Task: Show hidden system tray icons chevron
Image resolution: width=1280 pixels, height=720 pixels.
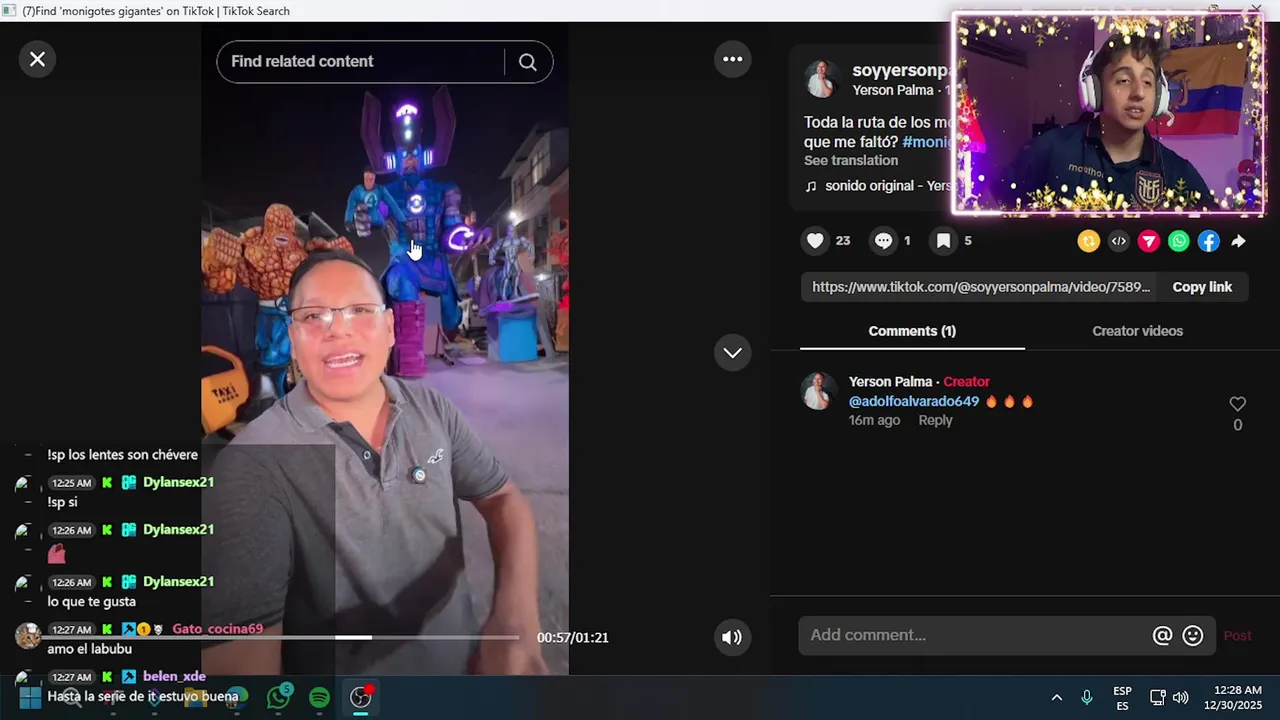Action: click(x=1056, y=697)
